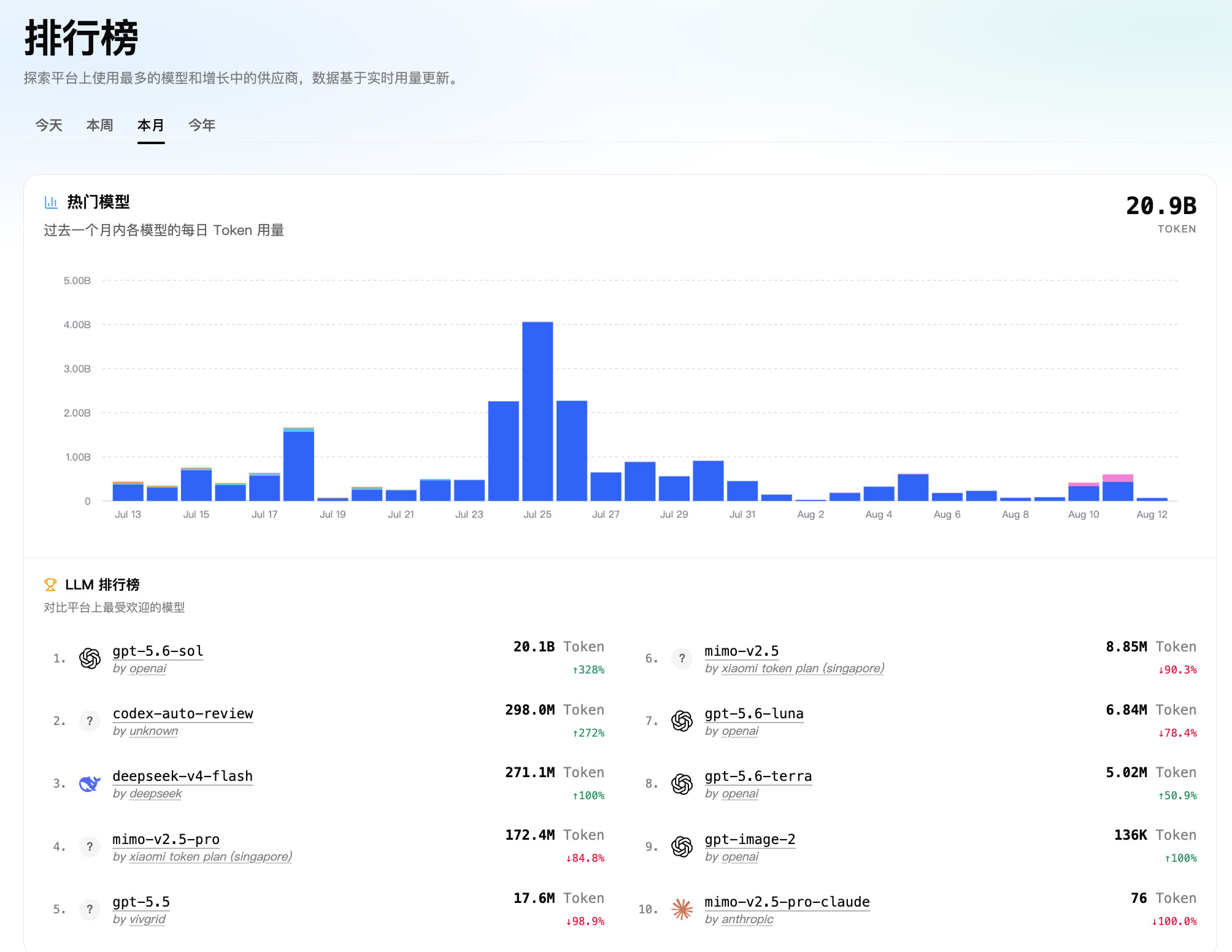This screenshot has height=952, width=1232.
Task: Click the bar chart icon beside 热门模型
Action: pyautogui.click(x=51, y=202)
